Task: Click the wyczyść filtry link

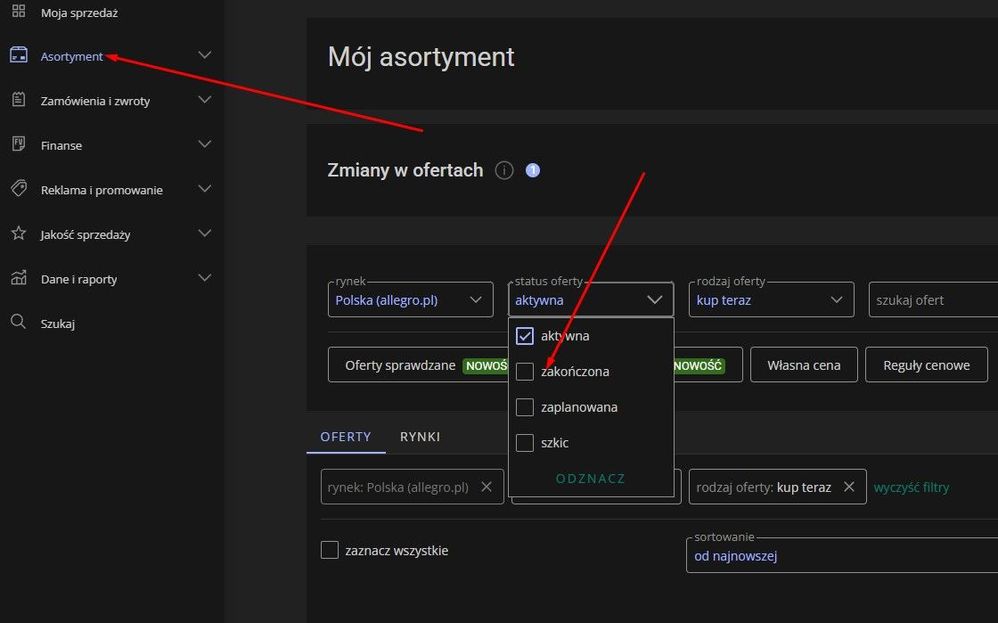Action: [x=911, y=488]
